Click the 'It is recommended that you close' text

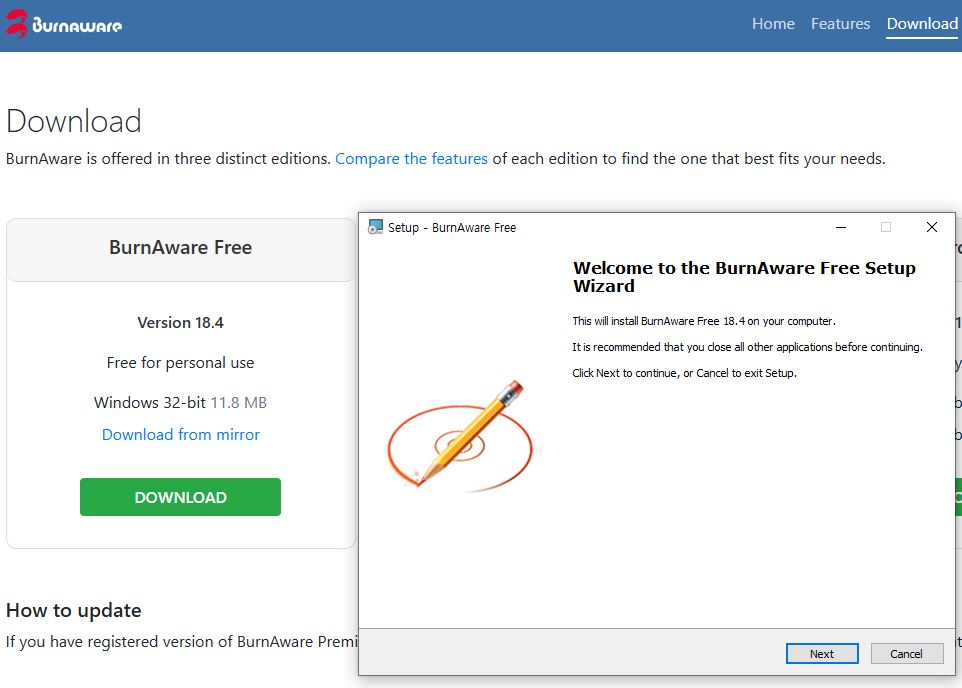tap(747, 347)
